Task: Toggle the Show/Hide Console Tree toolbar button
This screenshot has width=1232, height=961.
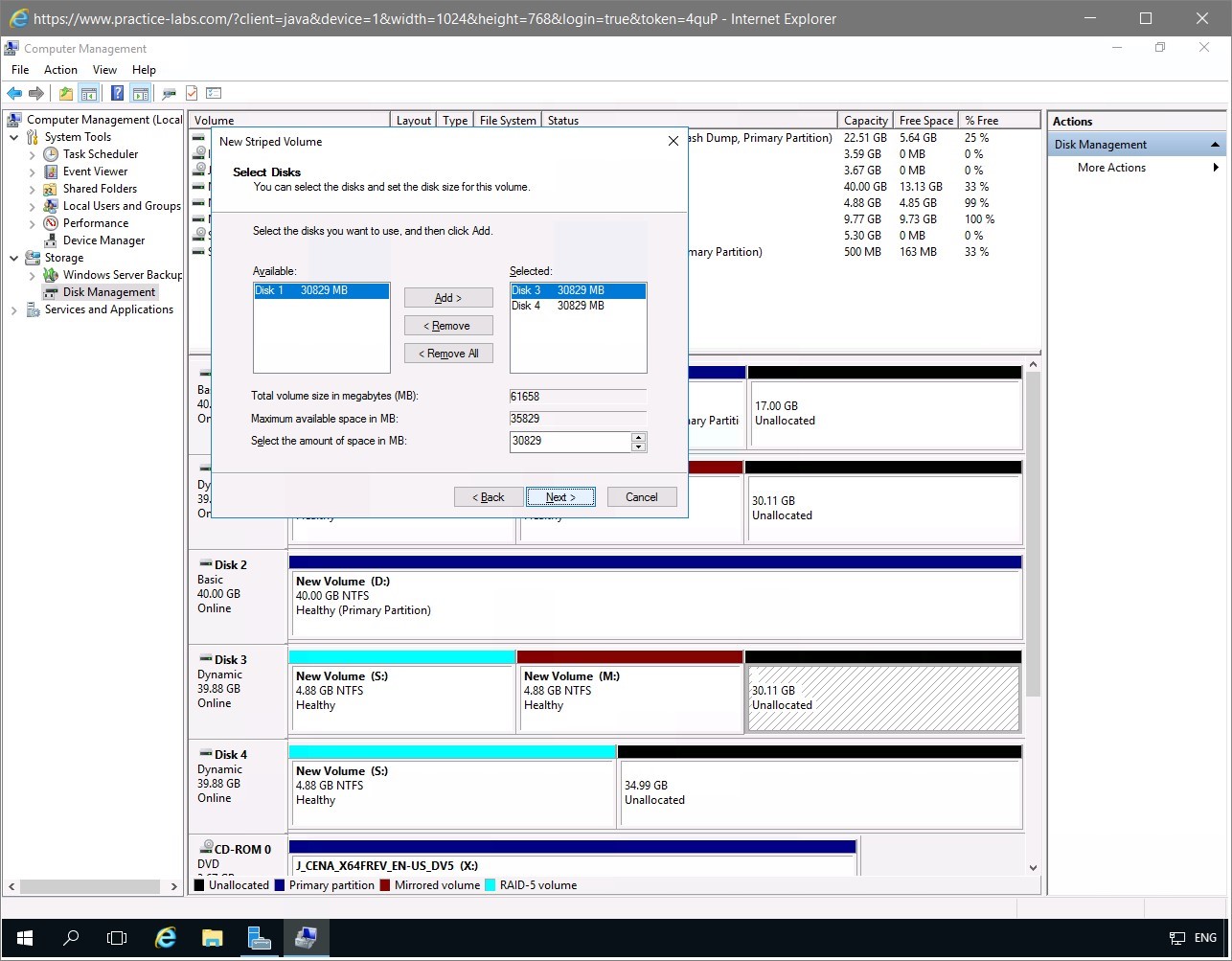Action: (x=89, y=93)
